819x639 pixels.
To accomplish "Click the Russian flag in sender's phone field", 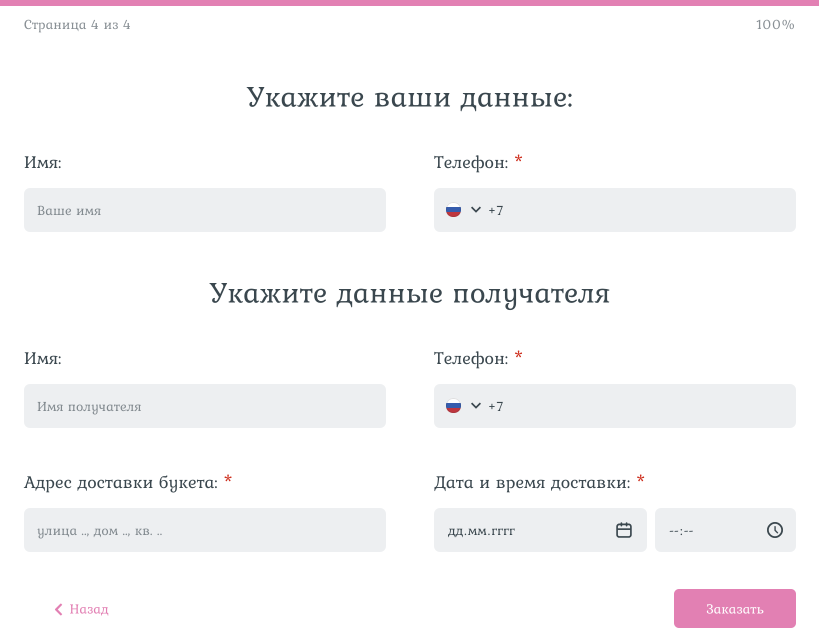I will 453,210.
